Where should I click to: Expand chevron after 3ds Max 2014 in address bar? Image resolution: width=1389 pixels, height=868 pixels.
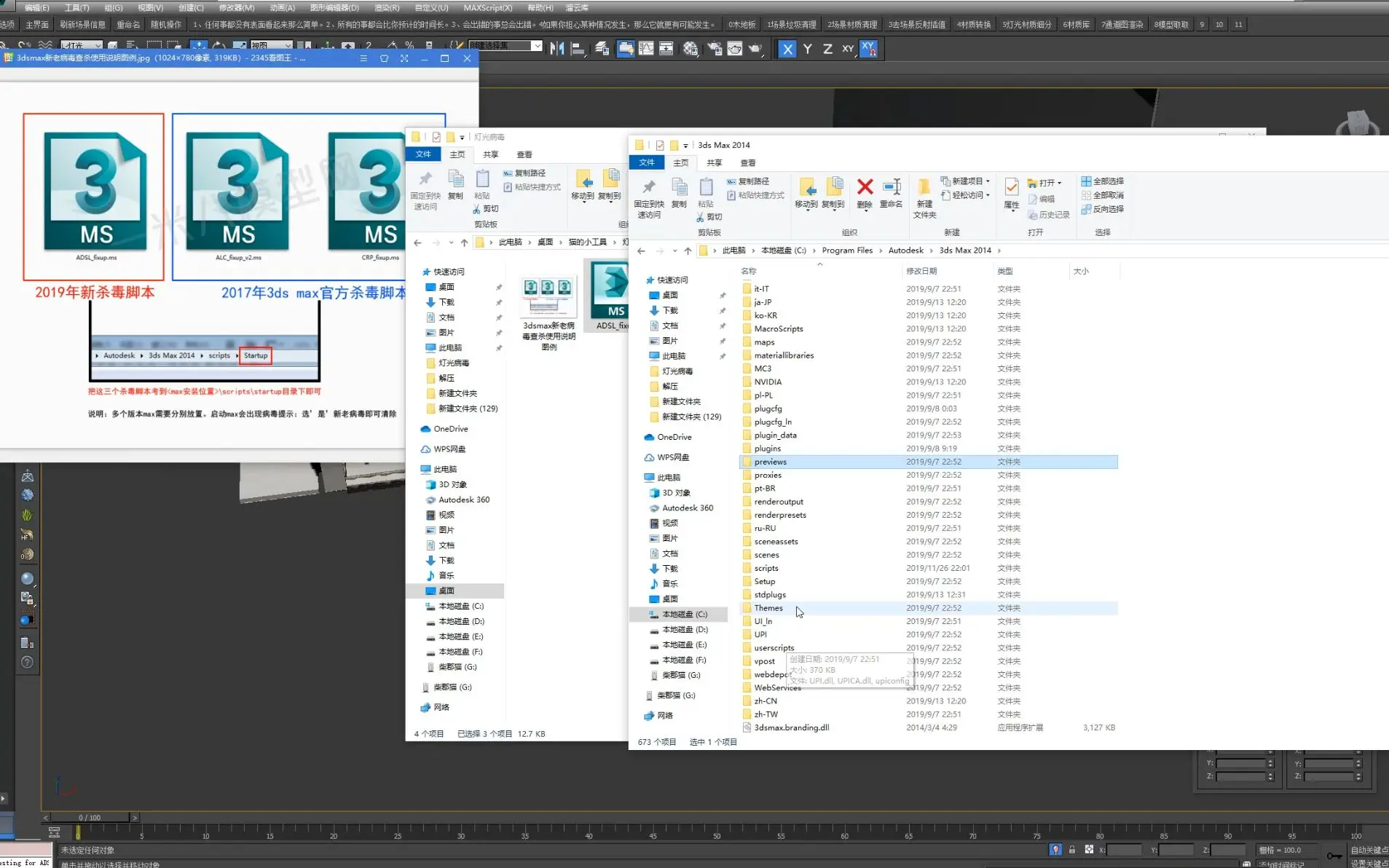(999, 250)
